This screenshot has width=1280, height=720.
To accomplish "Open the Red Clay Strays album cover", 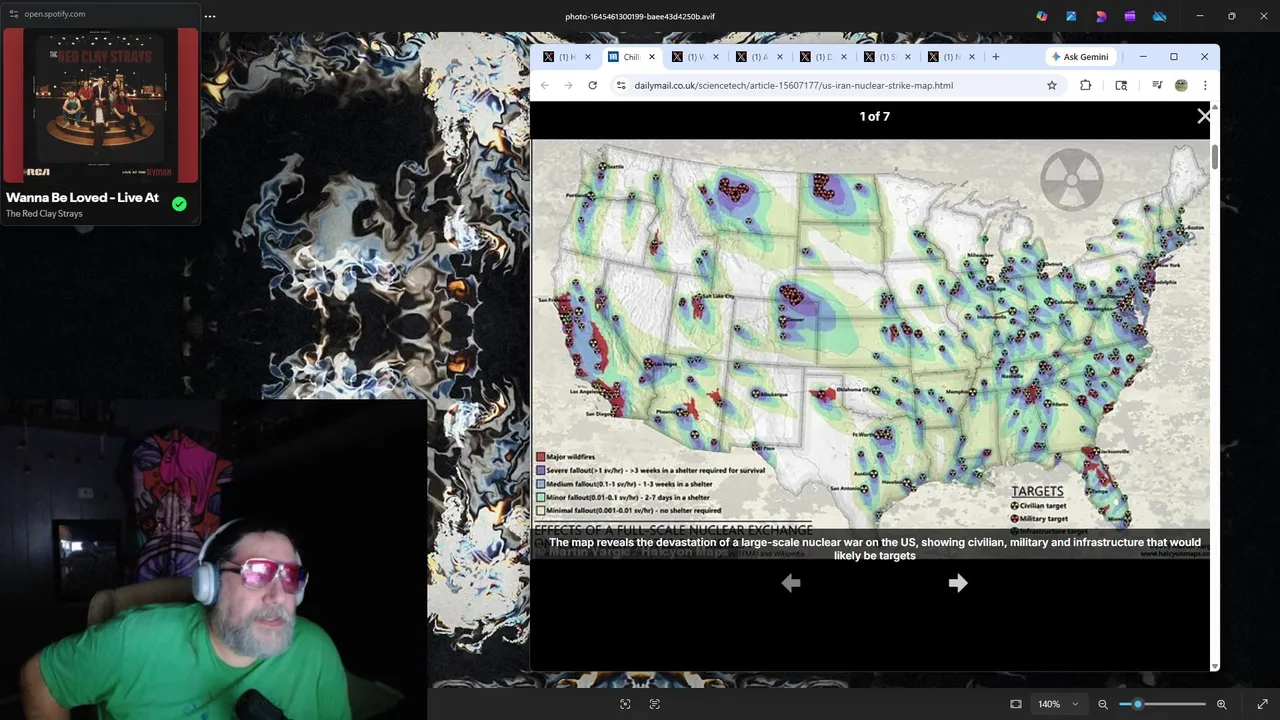I will tap(100, 106).
